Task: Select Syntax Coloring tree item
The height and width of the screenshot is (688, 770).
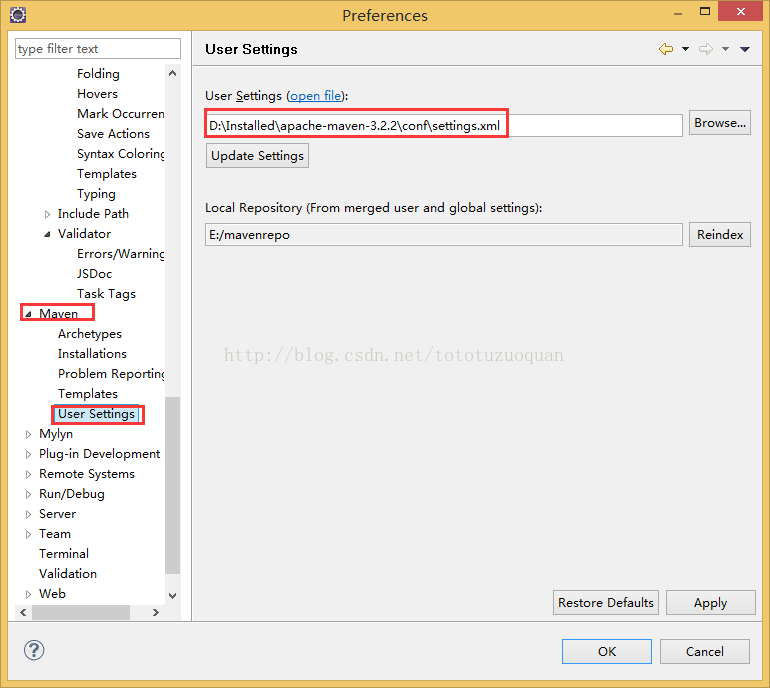Action: tap(120, 154)
